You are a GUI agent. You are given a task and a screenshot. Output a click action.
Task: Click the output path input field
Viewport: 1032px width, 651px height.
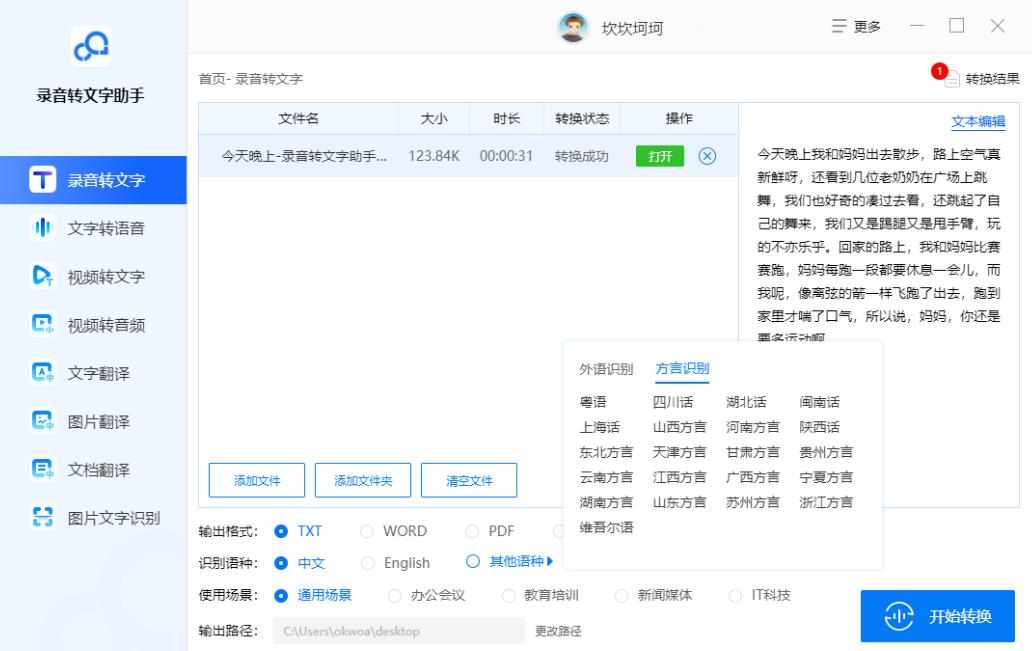pyautogui.click(x=398, y=631)
